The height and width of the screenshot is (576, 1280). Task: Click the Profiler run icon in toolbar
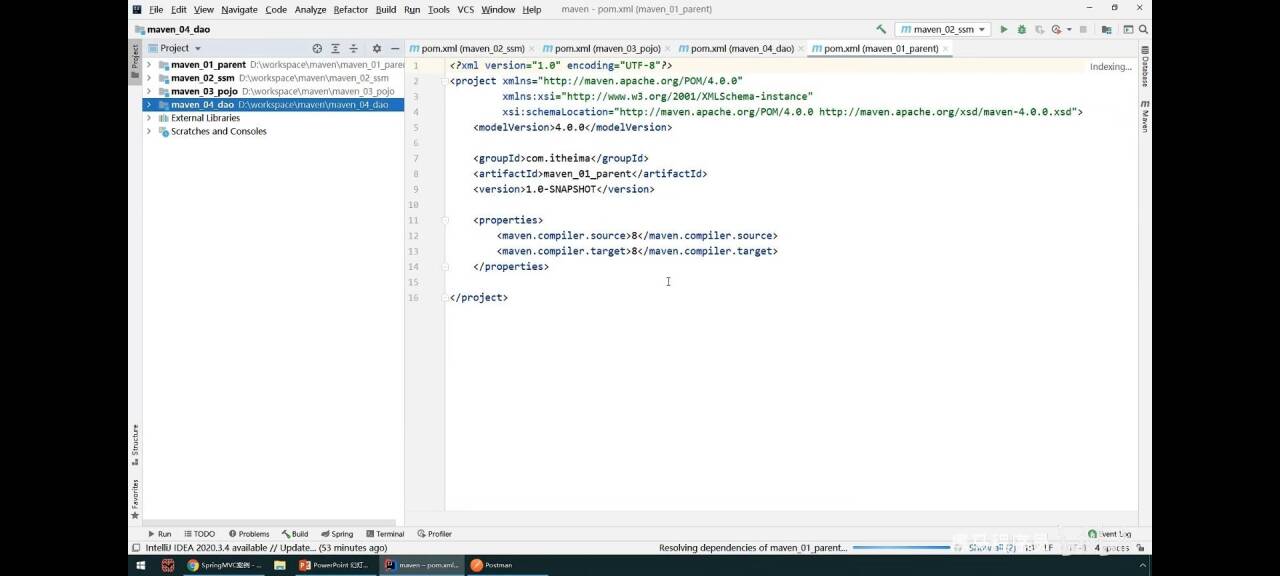[x=1056, y=30]
